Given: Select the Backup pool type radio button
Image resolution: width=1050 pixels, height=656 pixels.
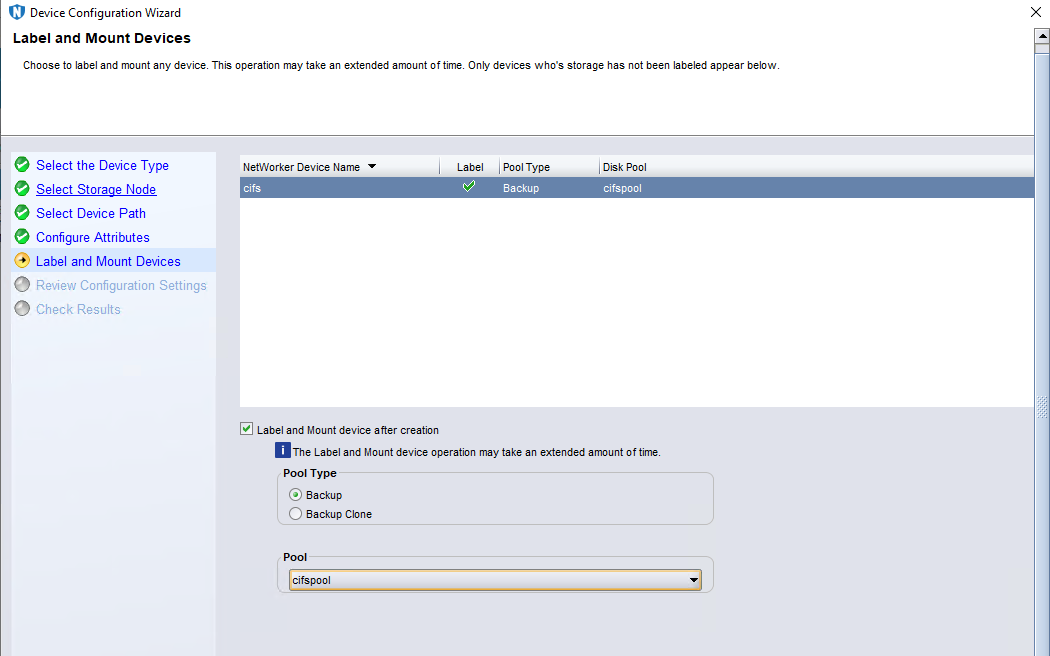Looking at the screenshot, I should point(295,495).
